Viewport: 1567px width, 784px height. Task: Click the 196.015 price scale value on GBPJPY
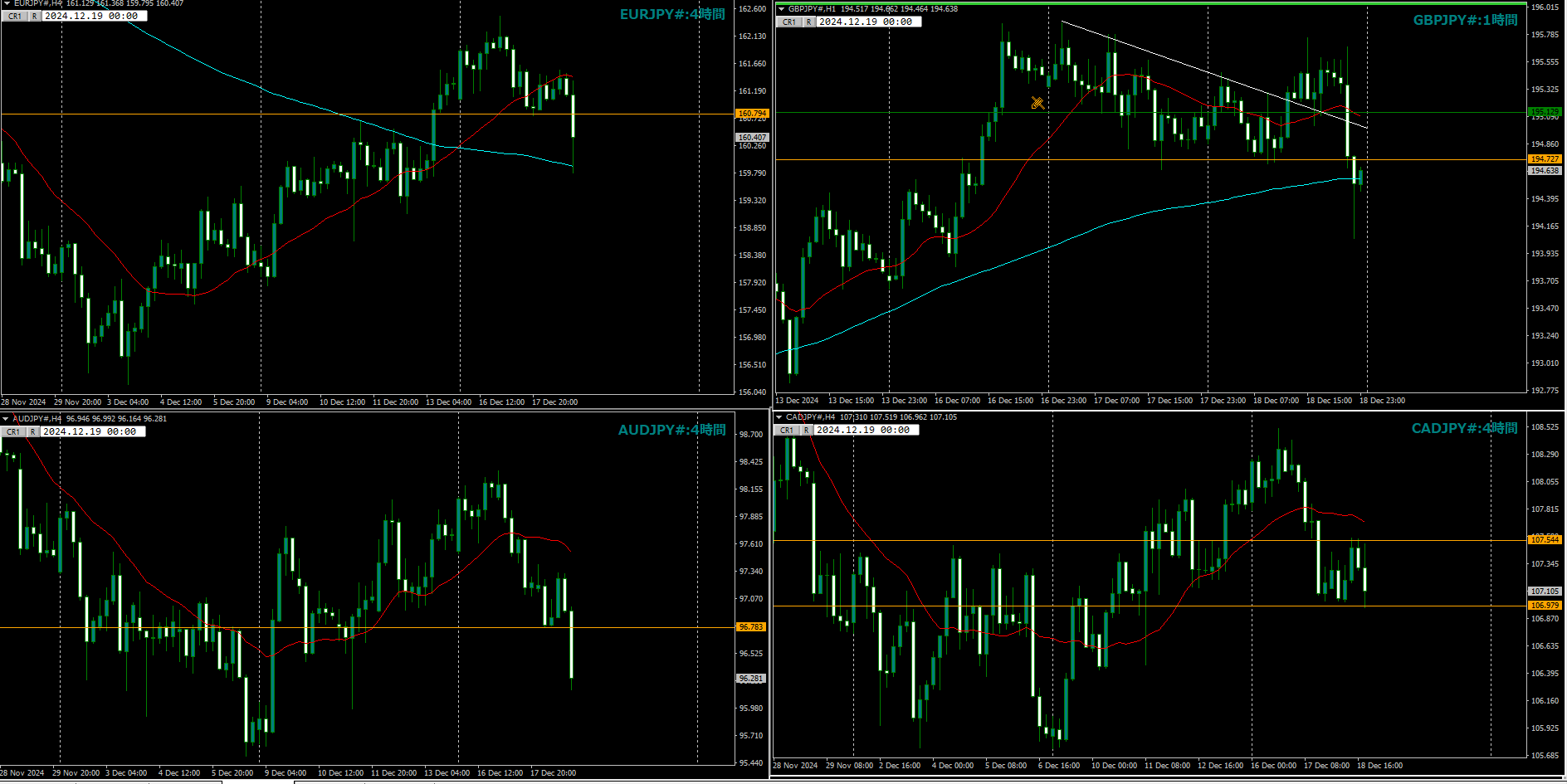tap(1544, 7)
